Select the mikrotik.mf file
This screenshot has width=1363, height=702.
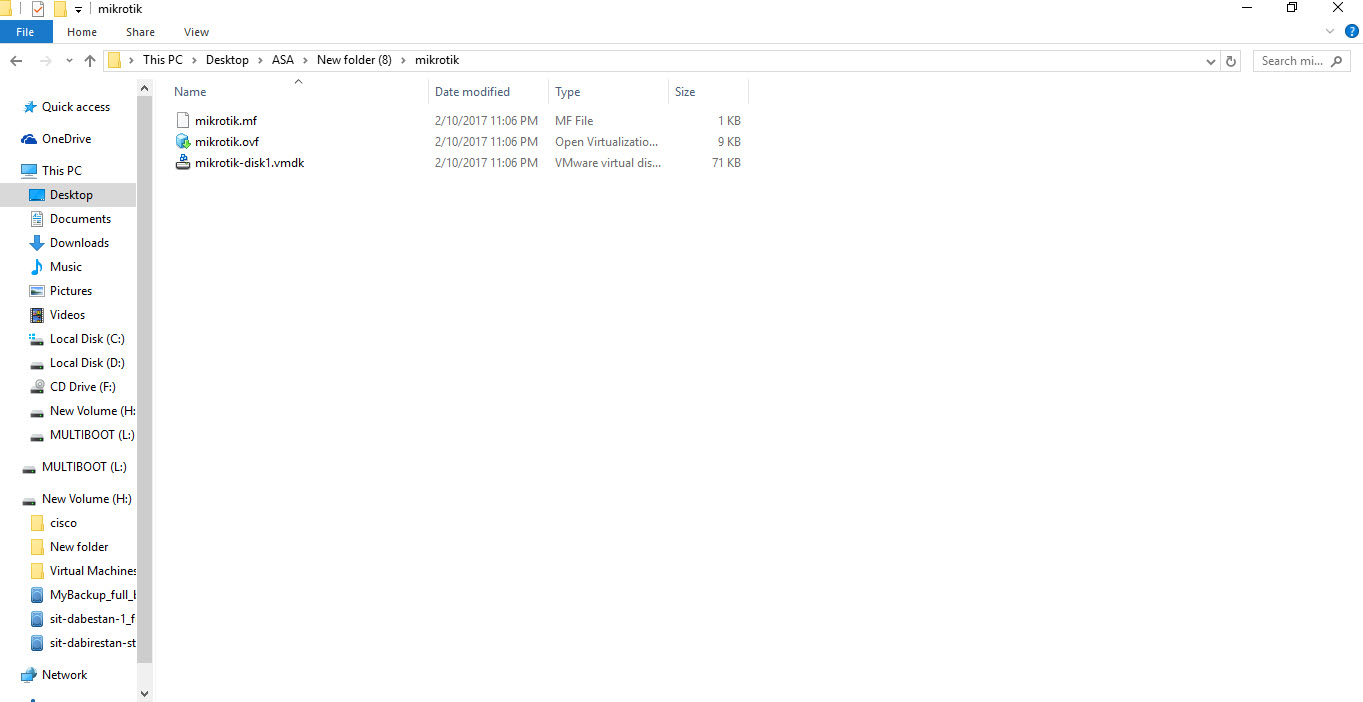(226, 120)
